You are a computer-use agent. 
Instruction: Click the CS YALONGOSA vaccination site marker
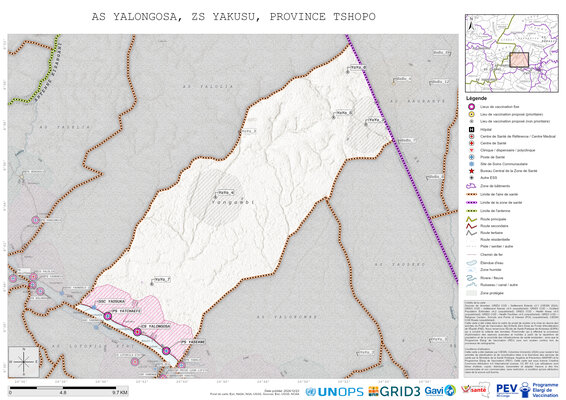(137, 332)
